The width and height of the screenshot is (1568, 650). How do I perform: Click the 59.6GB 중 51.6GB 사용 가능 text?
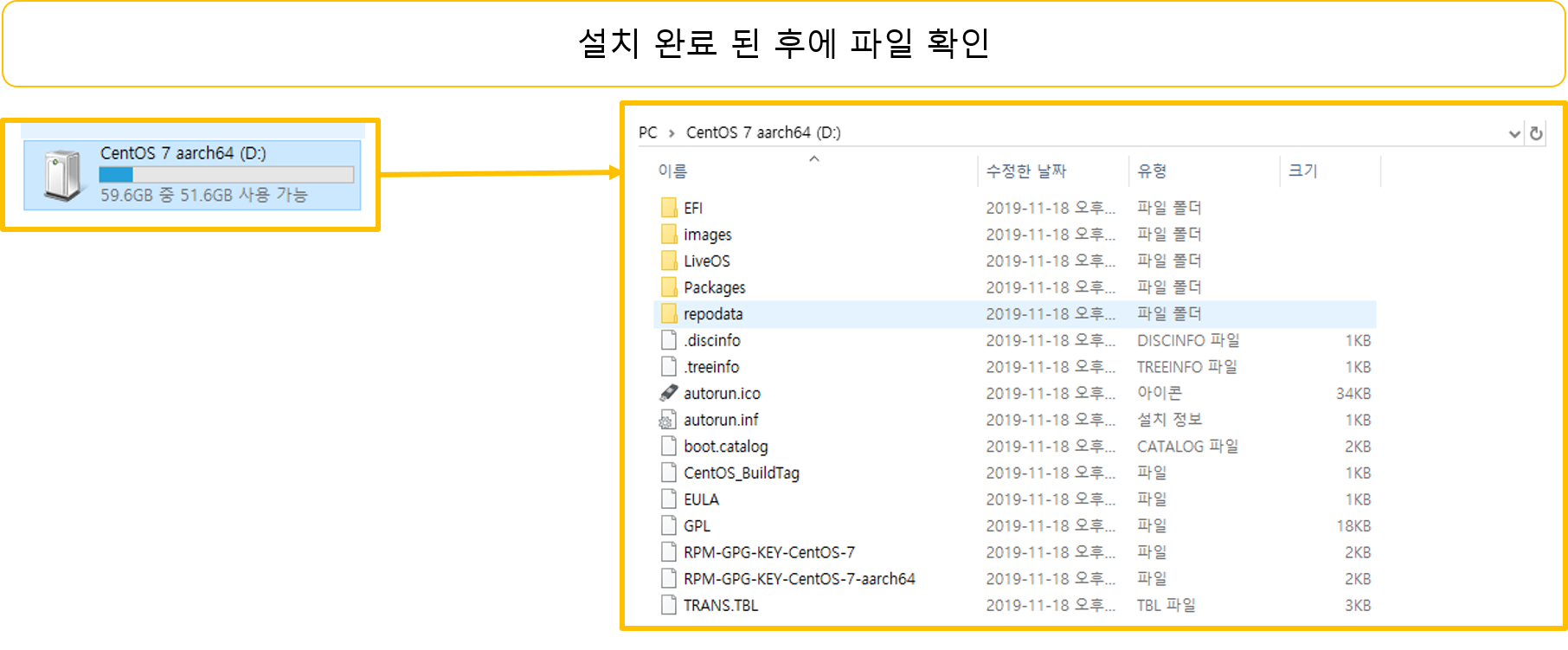point(203,196)
